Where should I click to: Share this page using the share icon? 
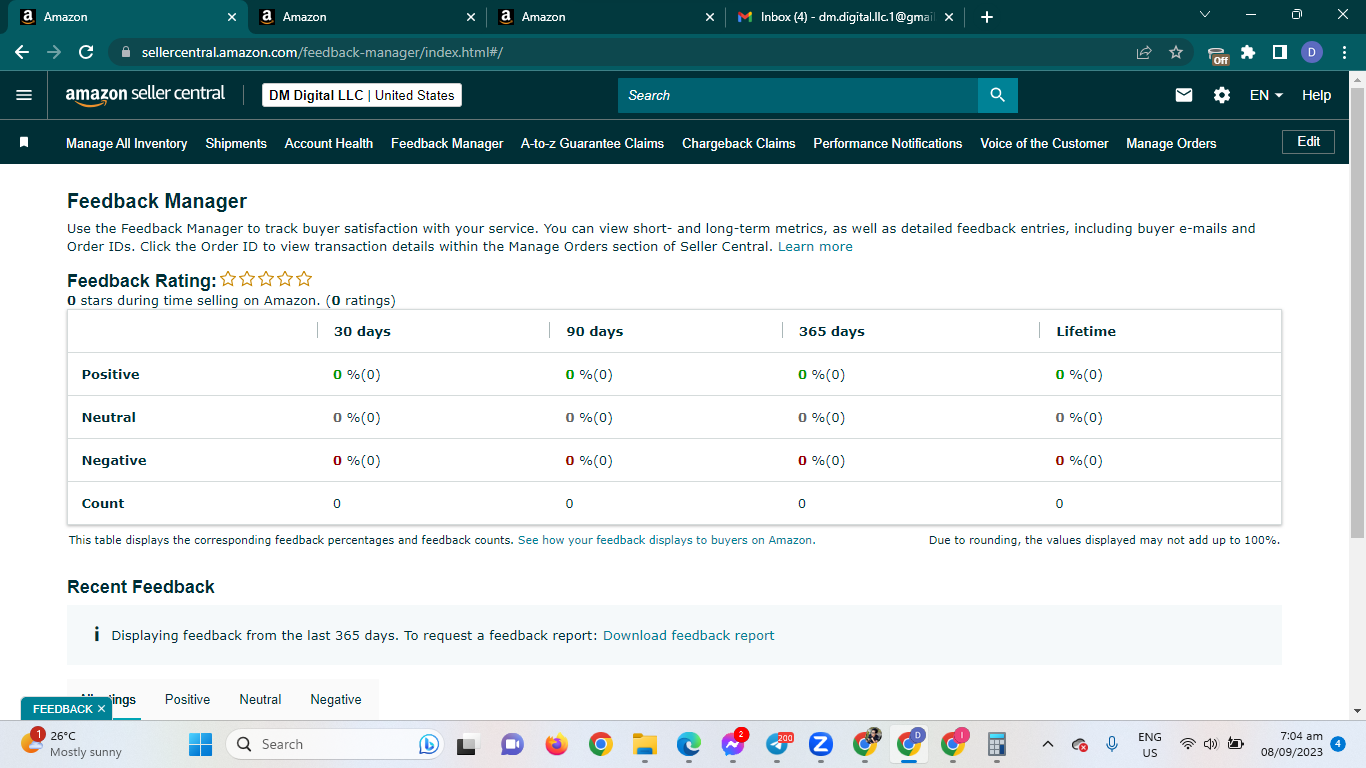(x=1144, y=52)
